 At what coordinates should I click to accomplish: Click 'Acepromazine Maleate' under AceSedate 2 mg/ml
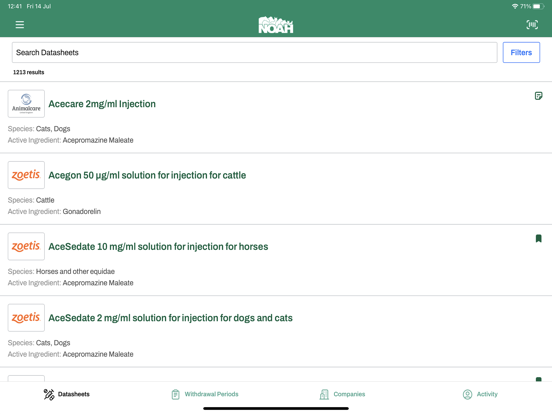tap(98, 354)
